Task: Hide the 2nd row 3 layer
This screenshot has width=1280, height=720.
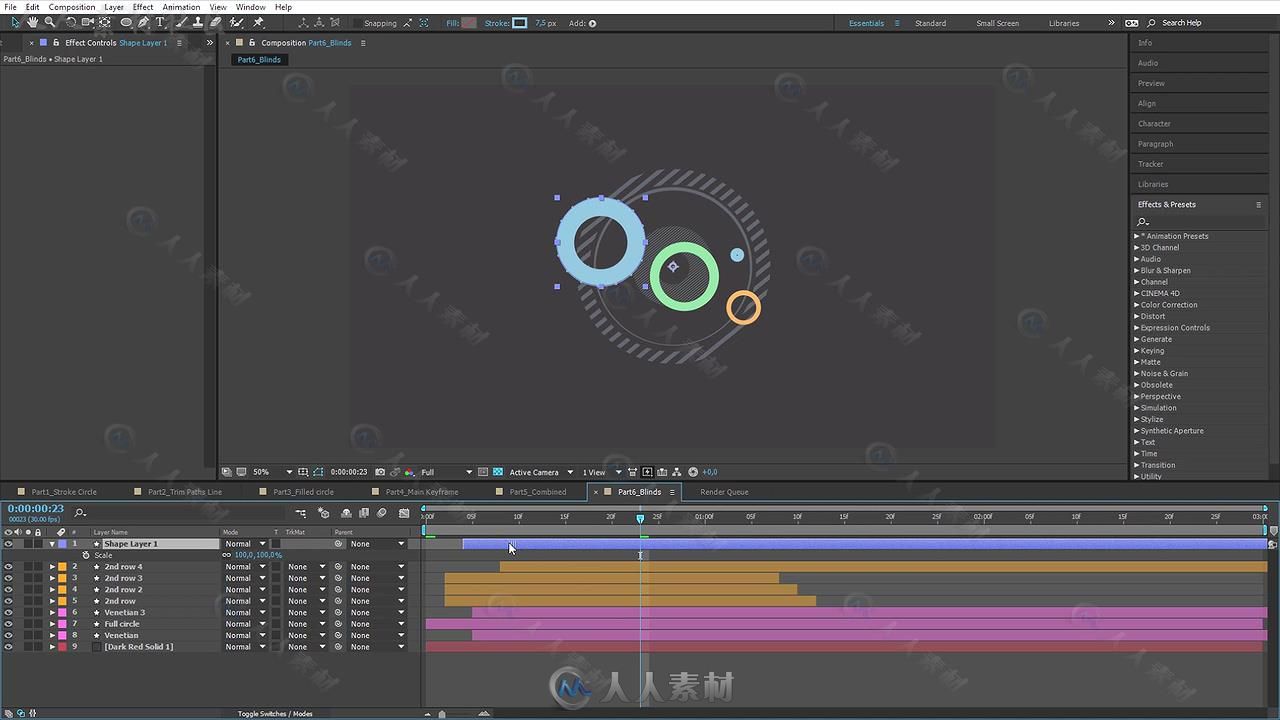Action: 8,578
